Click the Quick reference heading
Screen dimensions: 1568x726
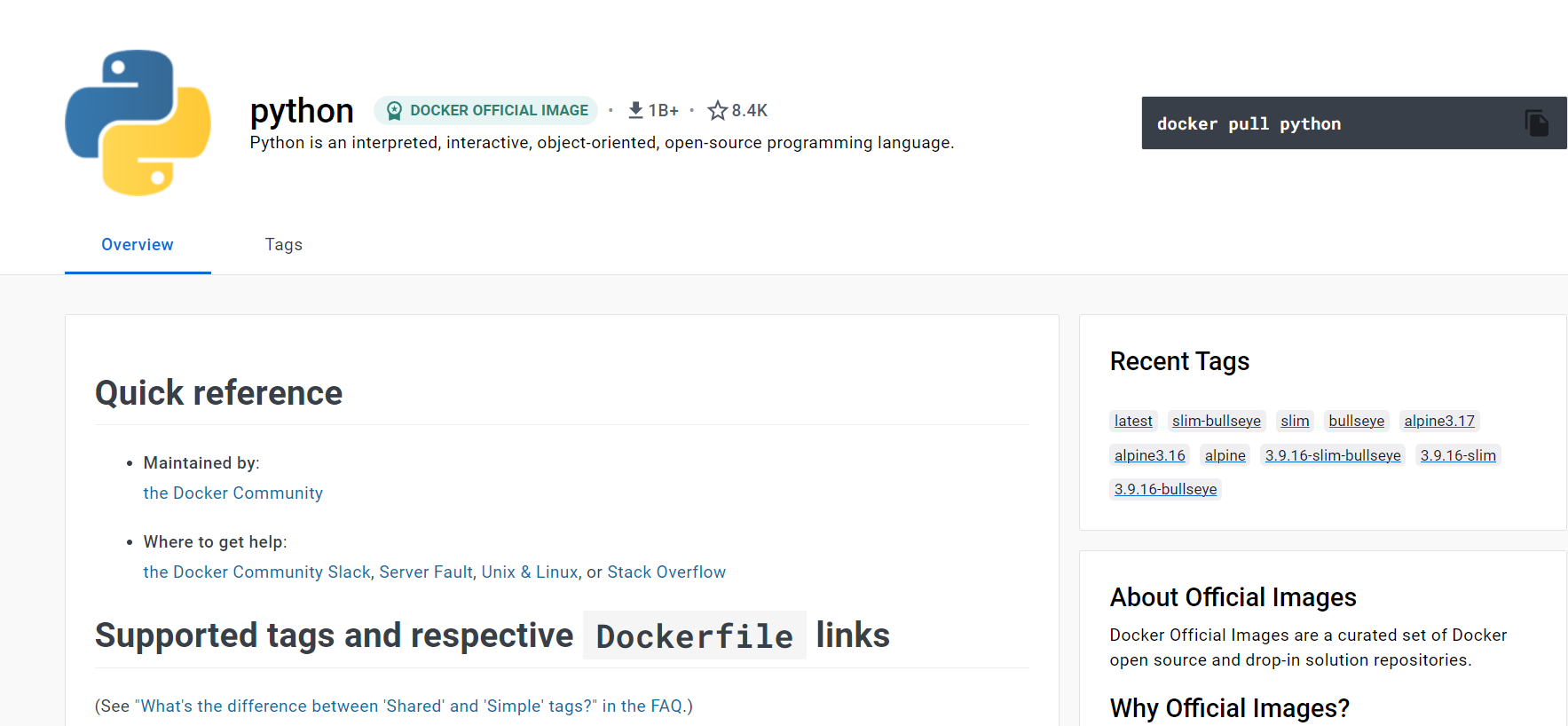(218, 393)
